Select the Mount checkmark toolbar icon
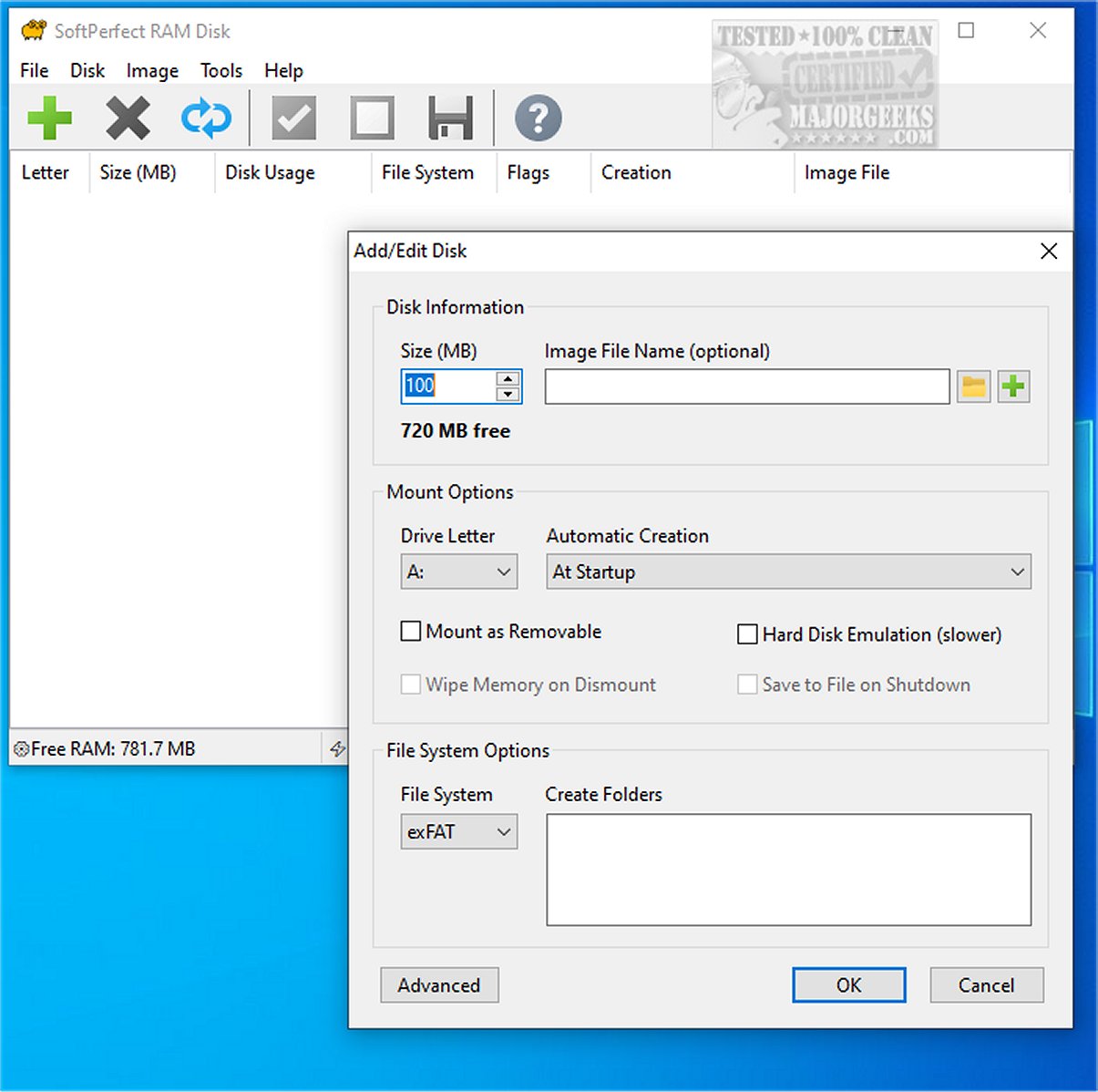Screen dimensions: 1098x1092 [292, 117]
